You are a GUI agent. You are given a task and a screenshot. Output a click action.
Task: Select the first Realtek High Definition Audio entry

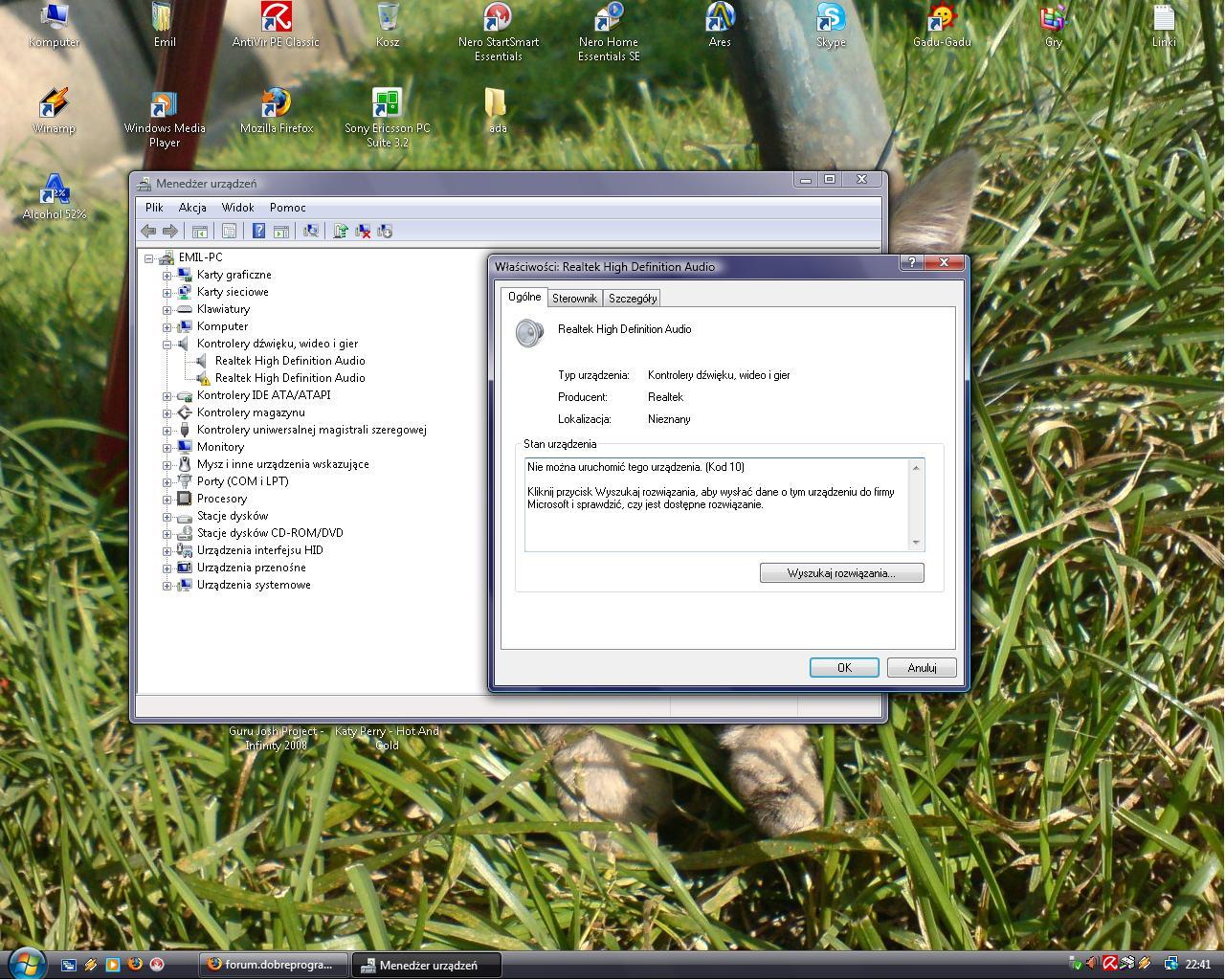pyautogui.click(x=290, y=361)
